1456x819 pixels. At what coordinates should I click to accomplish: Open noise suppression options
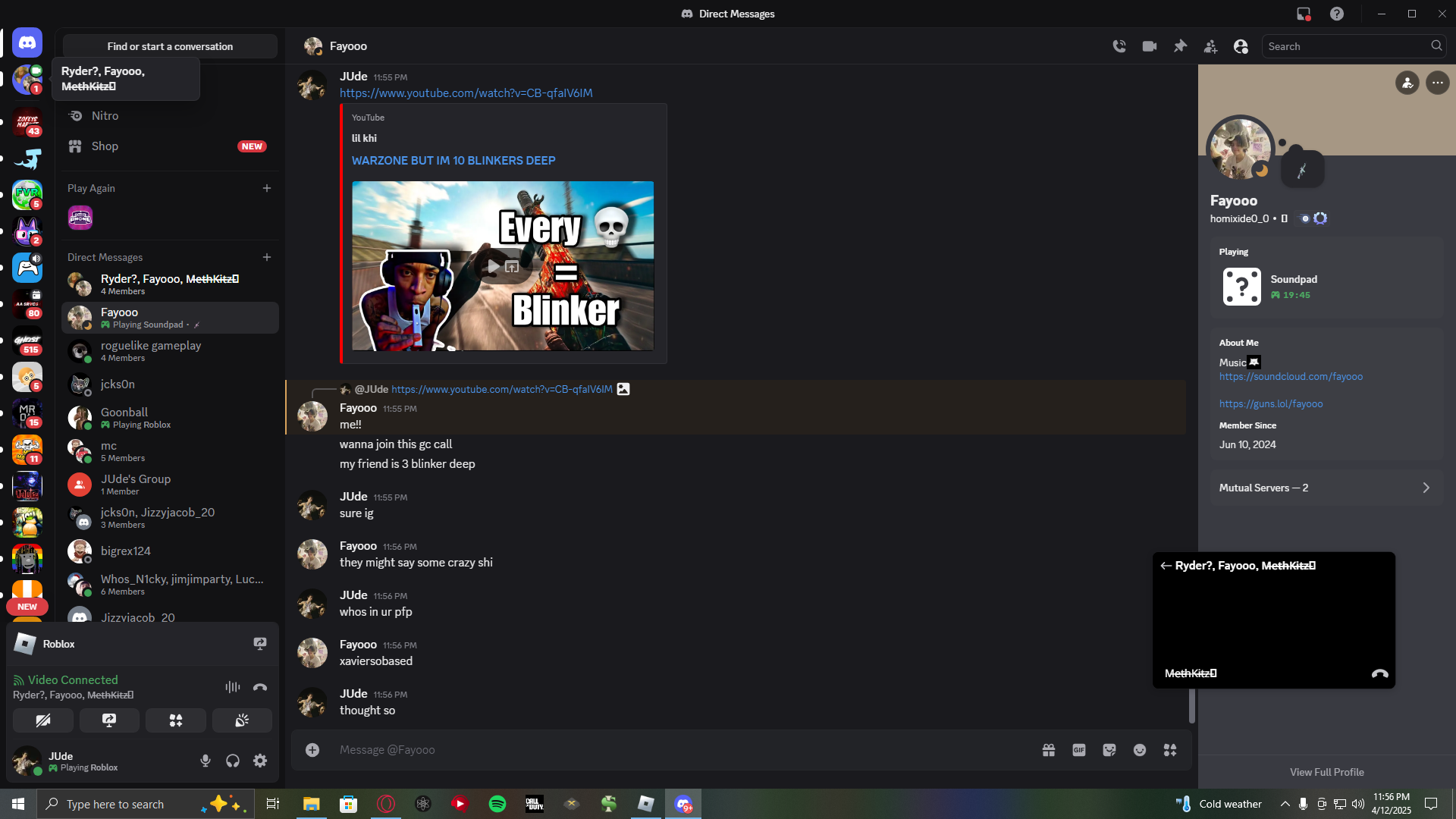[x=233, y=687]
